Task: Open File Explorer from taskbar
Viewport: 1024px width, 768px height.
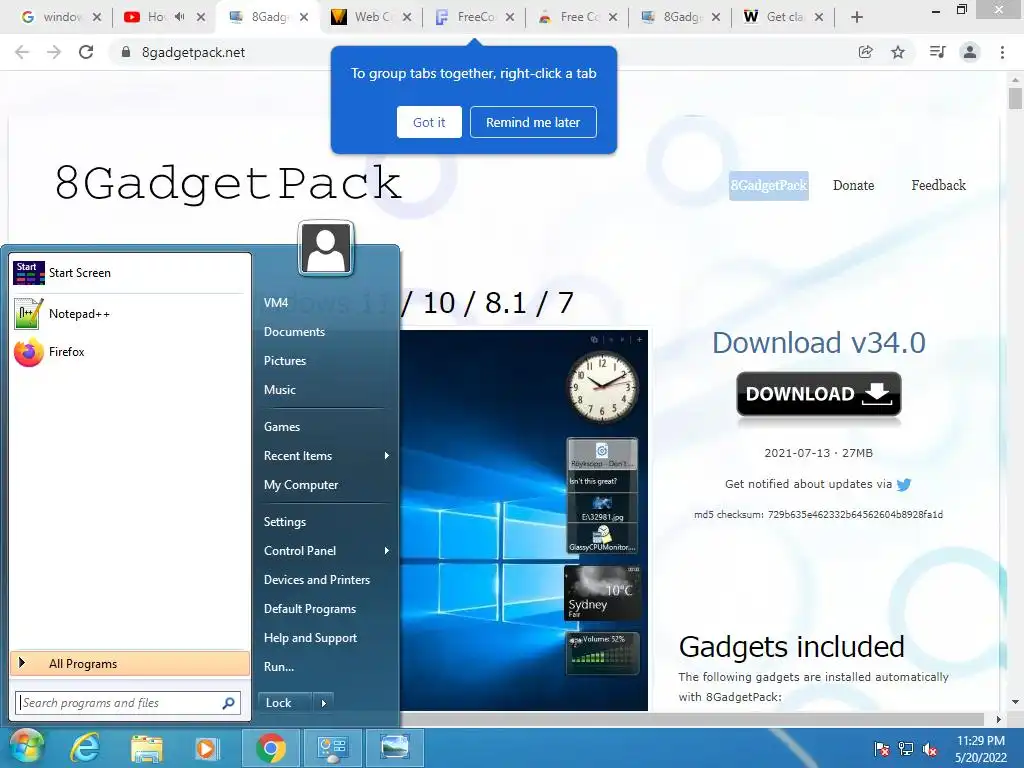Action: click(146, 748)
